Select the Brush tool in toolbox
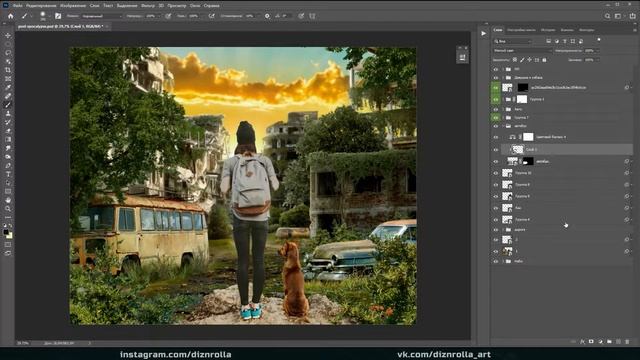640x360 pixels. tap(8, 105)
